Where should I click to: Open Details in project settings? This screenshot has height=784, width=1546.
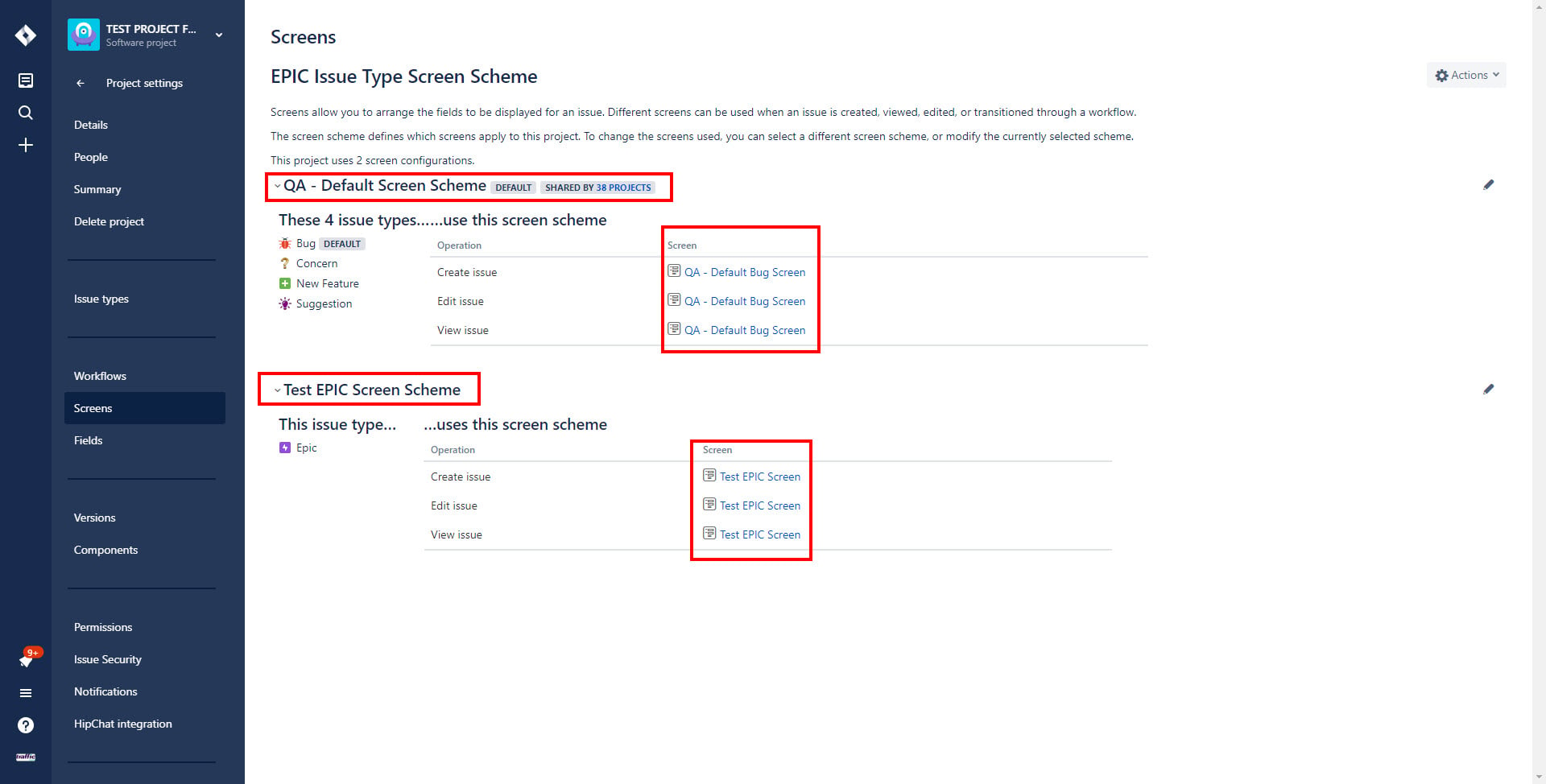91,125
